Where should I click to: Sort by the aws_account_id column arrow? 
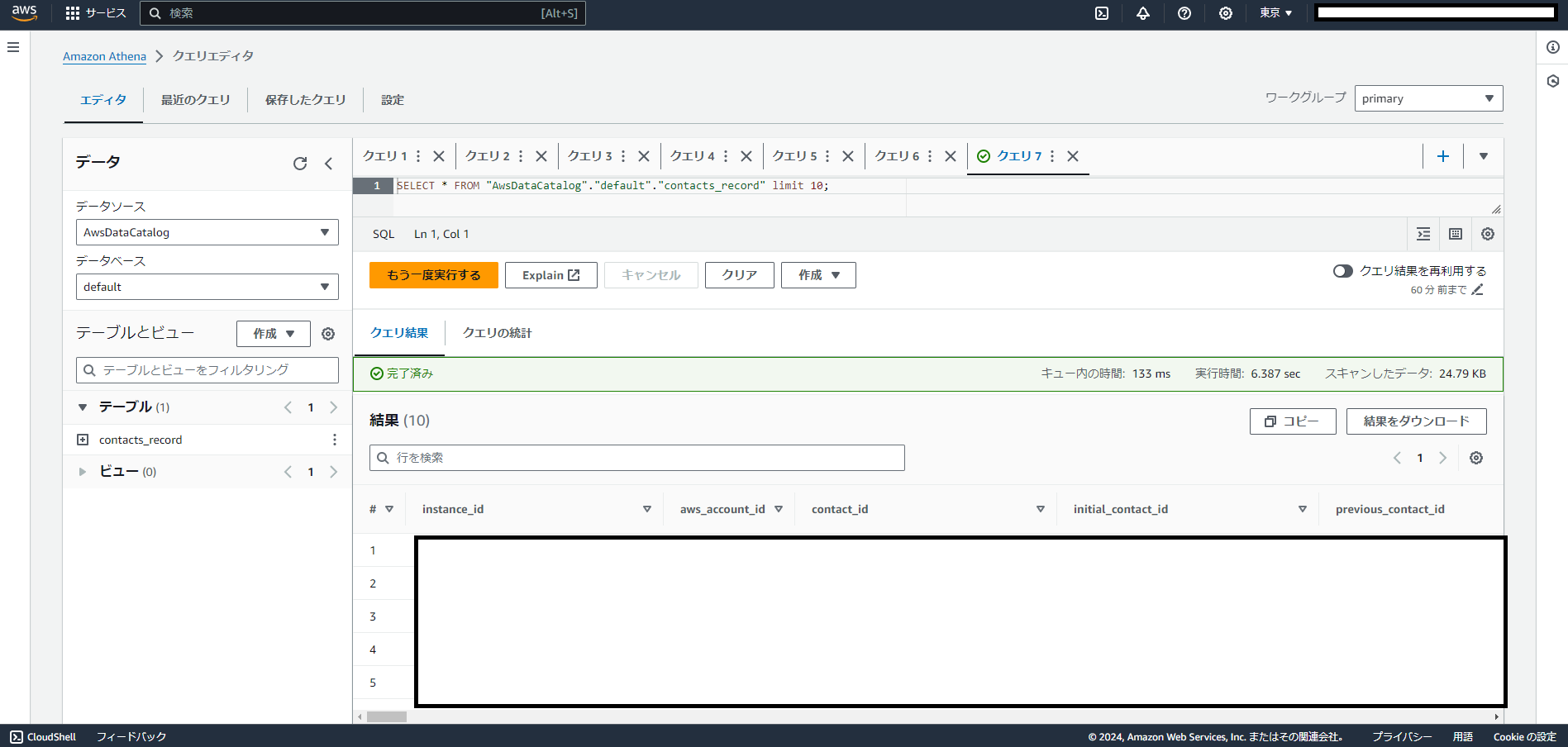coord(779,509)
